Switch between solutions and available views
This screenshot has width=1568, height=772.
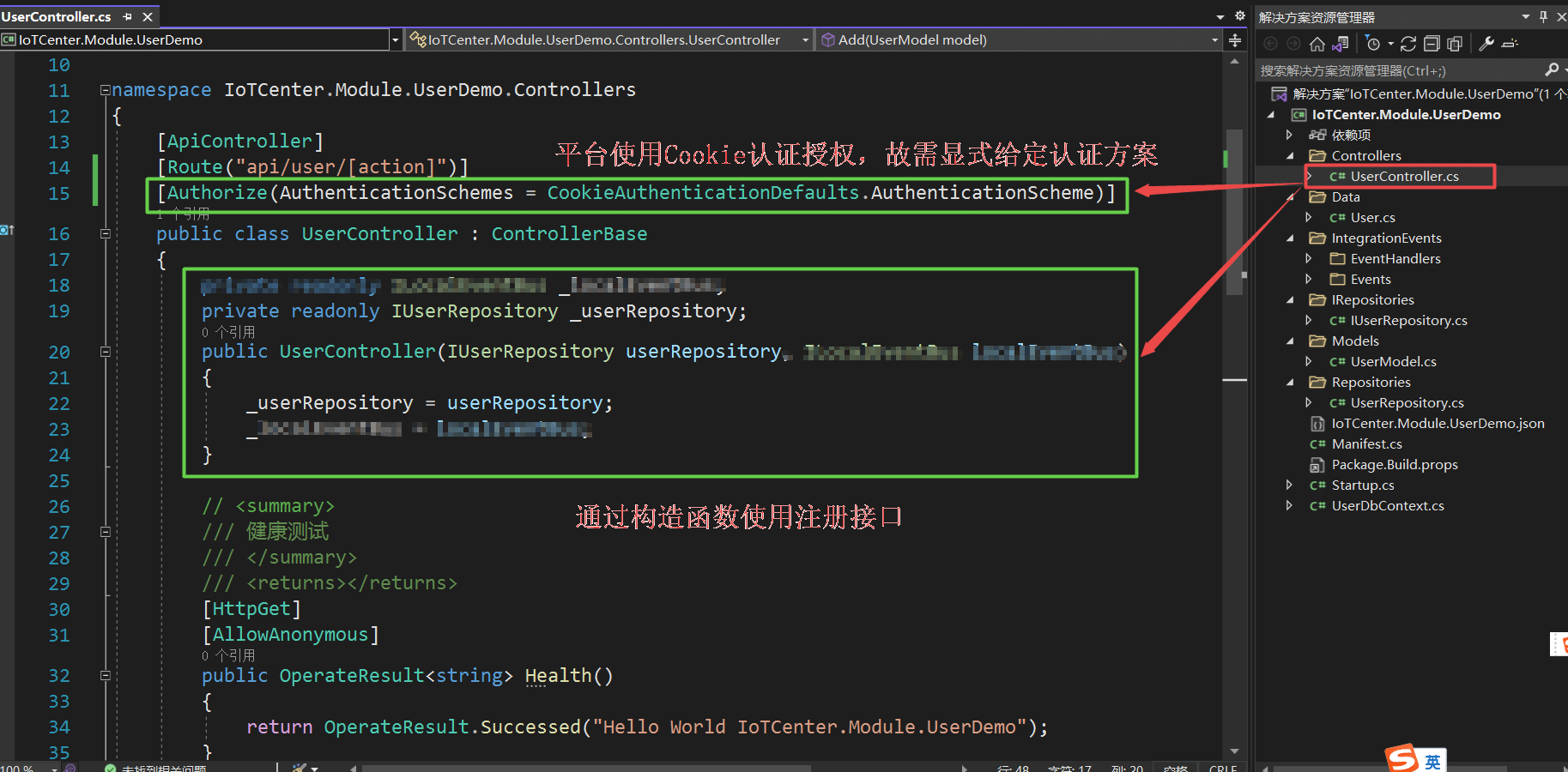click(1341, 44)
